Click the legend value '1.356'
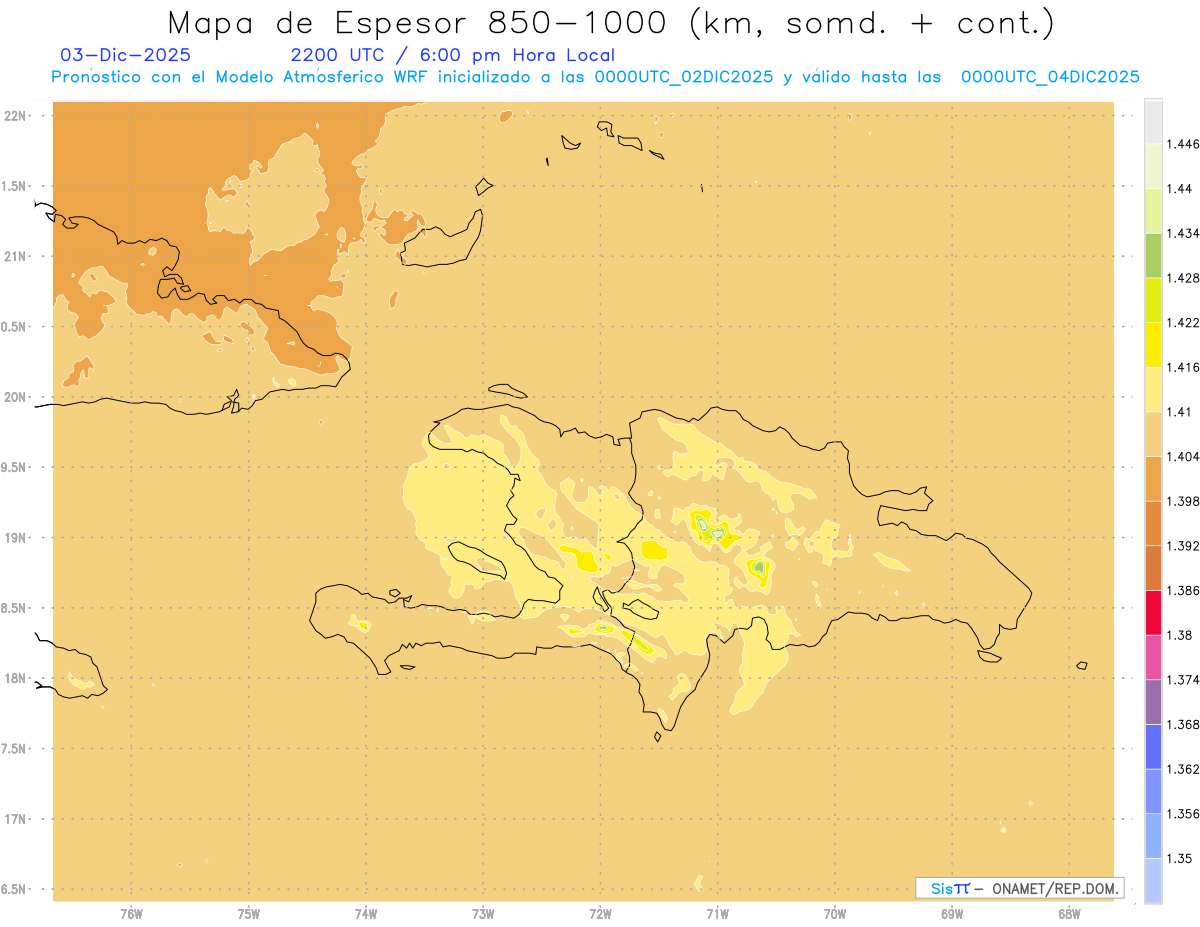Viewport: 1200px width, 927px height. (1183, 813)
